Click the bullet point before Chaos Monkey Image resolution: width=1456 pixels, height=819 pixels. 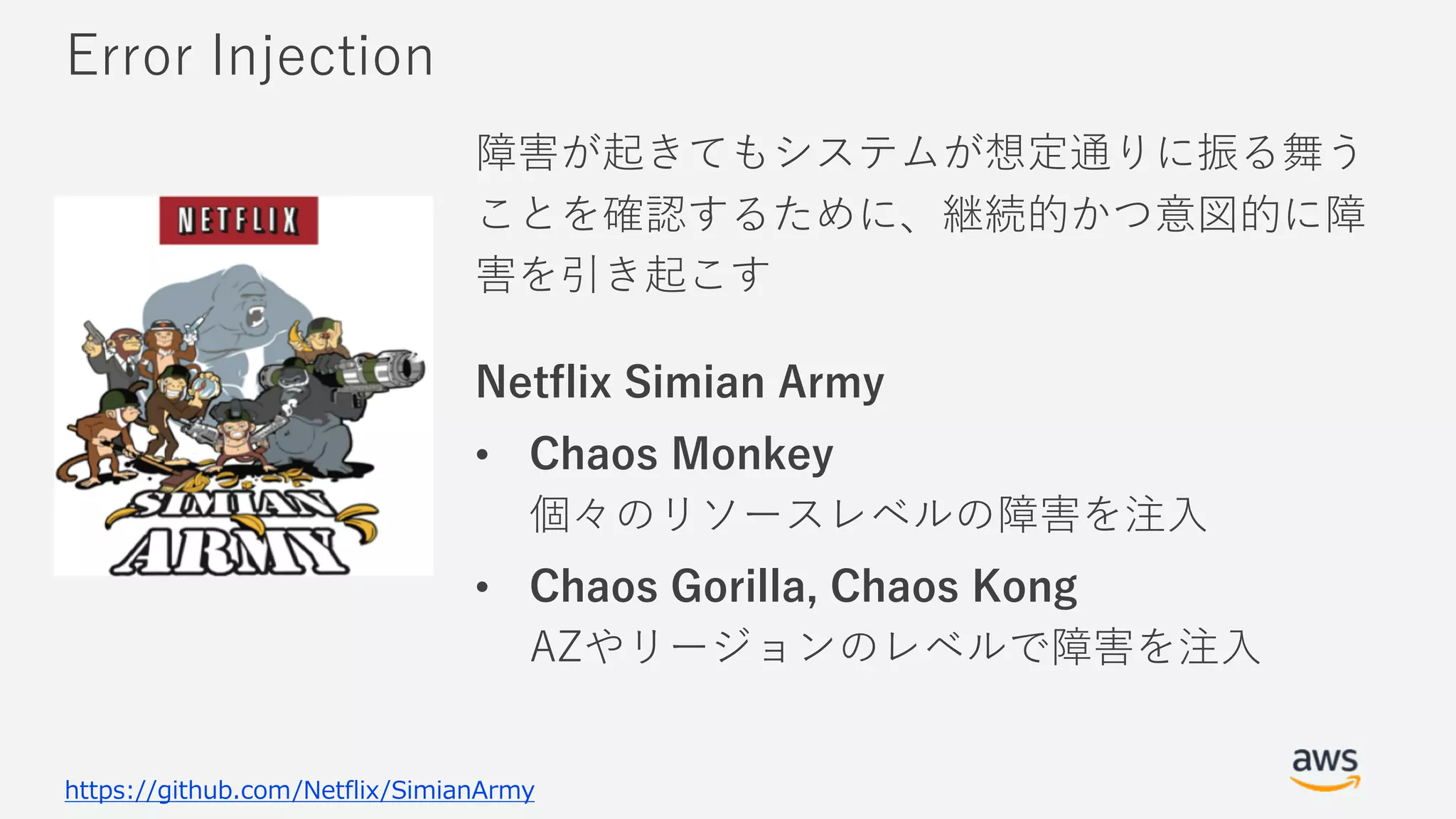pyautogui.click(x=483, y=455)
